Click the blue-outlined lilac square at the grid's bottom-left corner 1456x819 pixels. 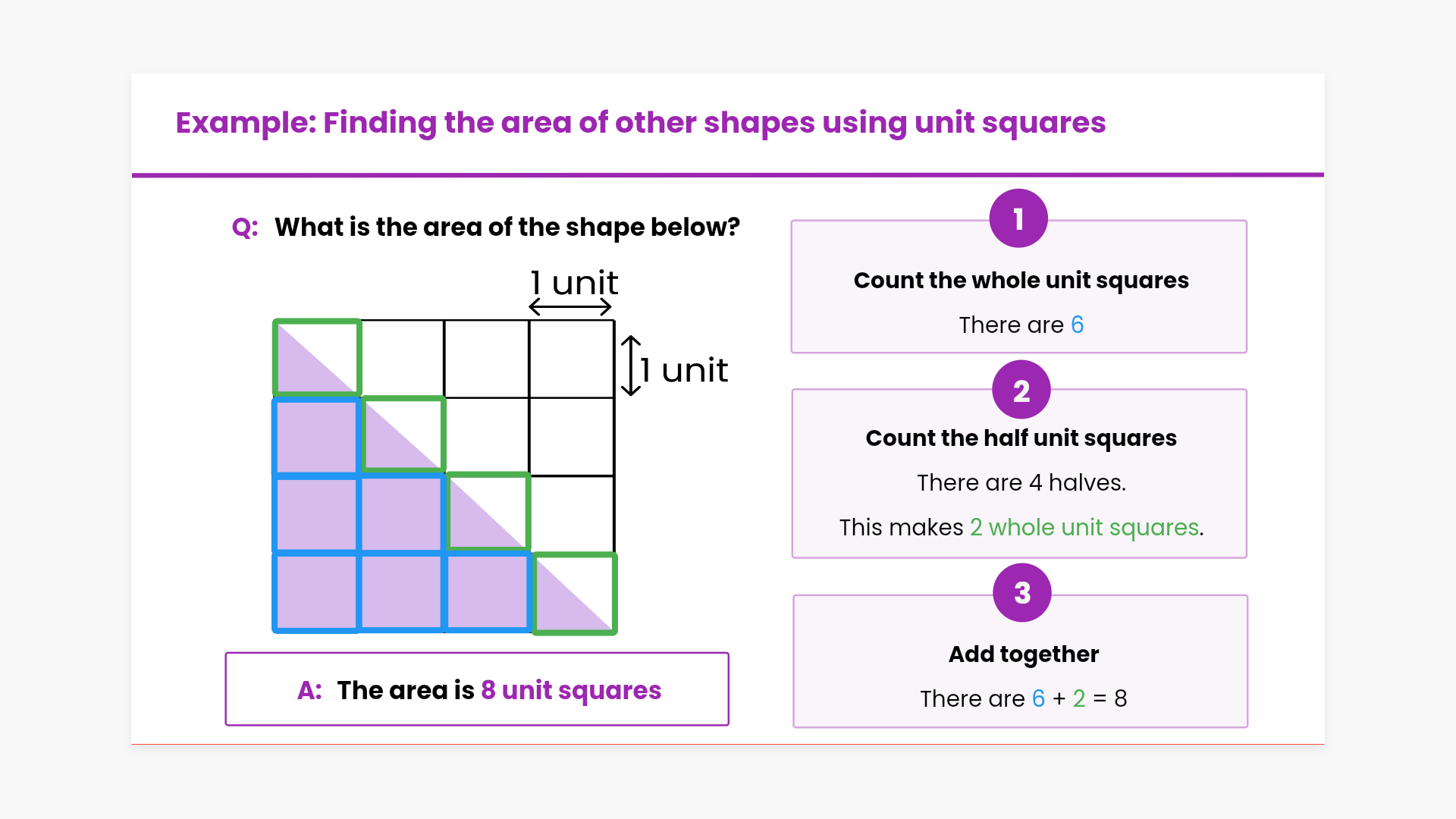(316, 593)
